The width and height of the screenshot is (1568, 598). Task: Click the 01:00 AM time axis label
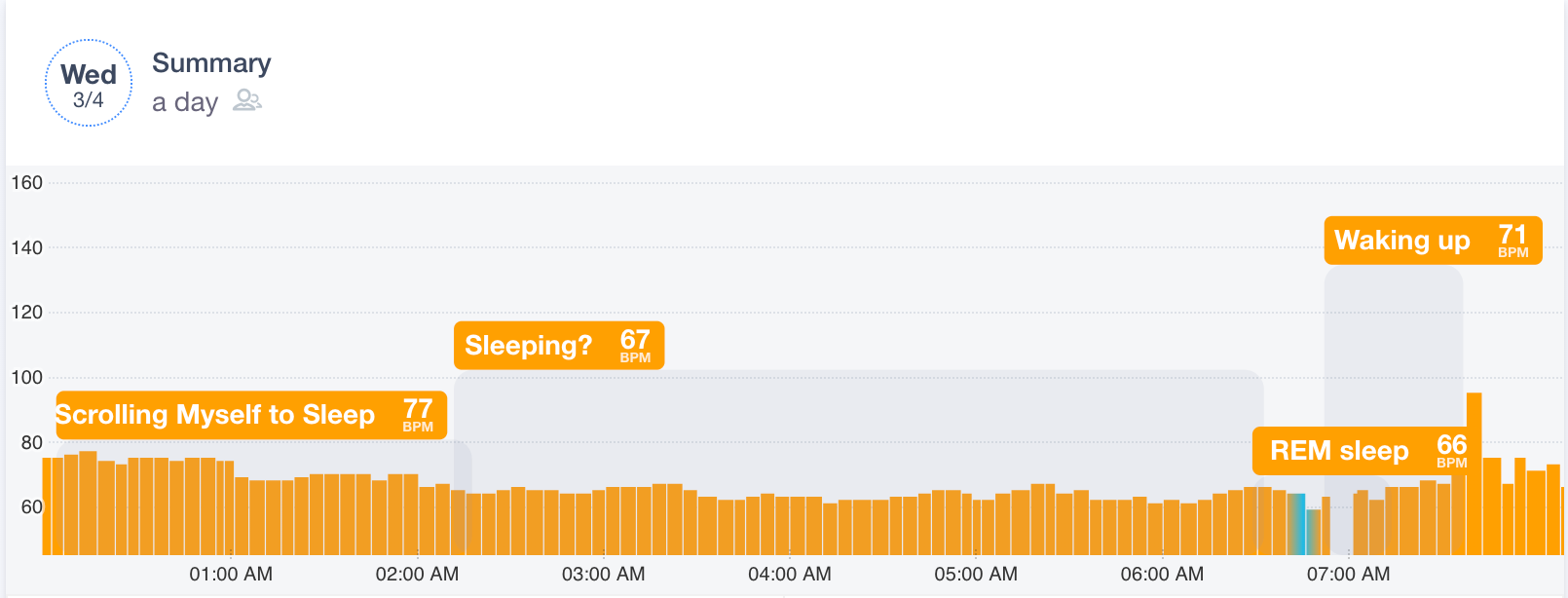coord(231,575)
